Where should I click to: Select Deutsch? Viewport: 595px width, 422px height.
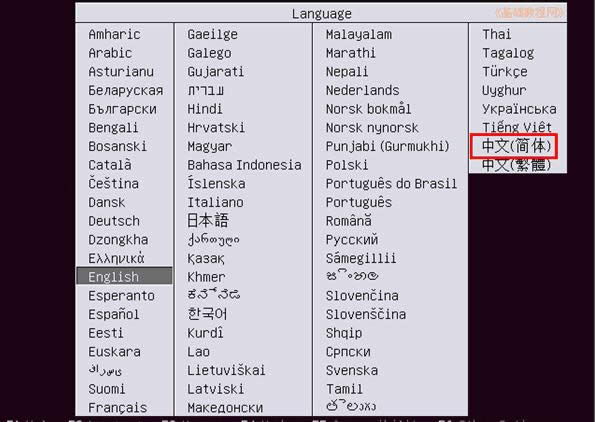coord(114,221)
